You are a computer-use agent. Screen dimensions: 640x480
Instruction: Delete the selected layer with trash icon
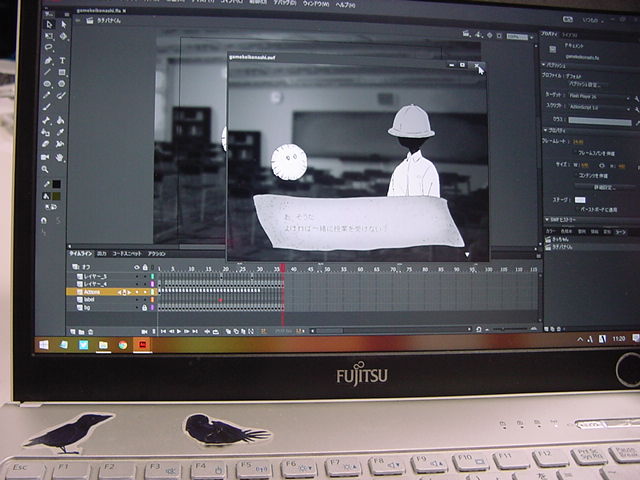pos(91,332)
